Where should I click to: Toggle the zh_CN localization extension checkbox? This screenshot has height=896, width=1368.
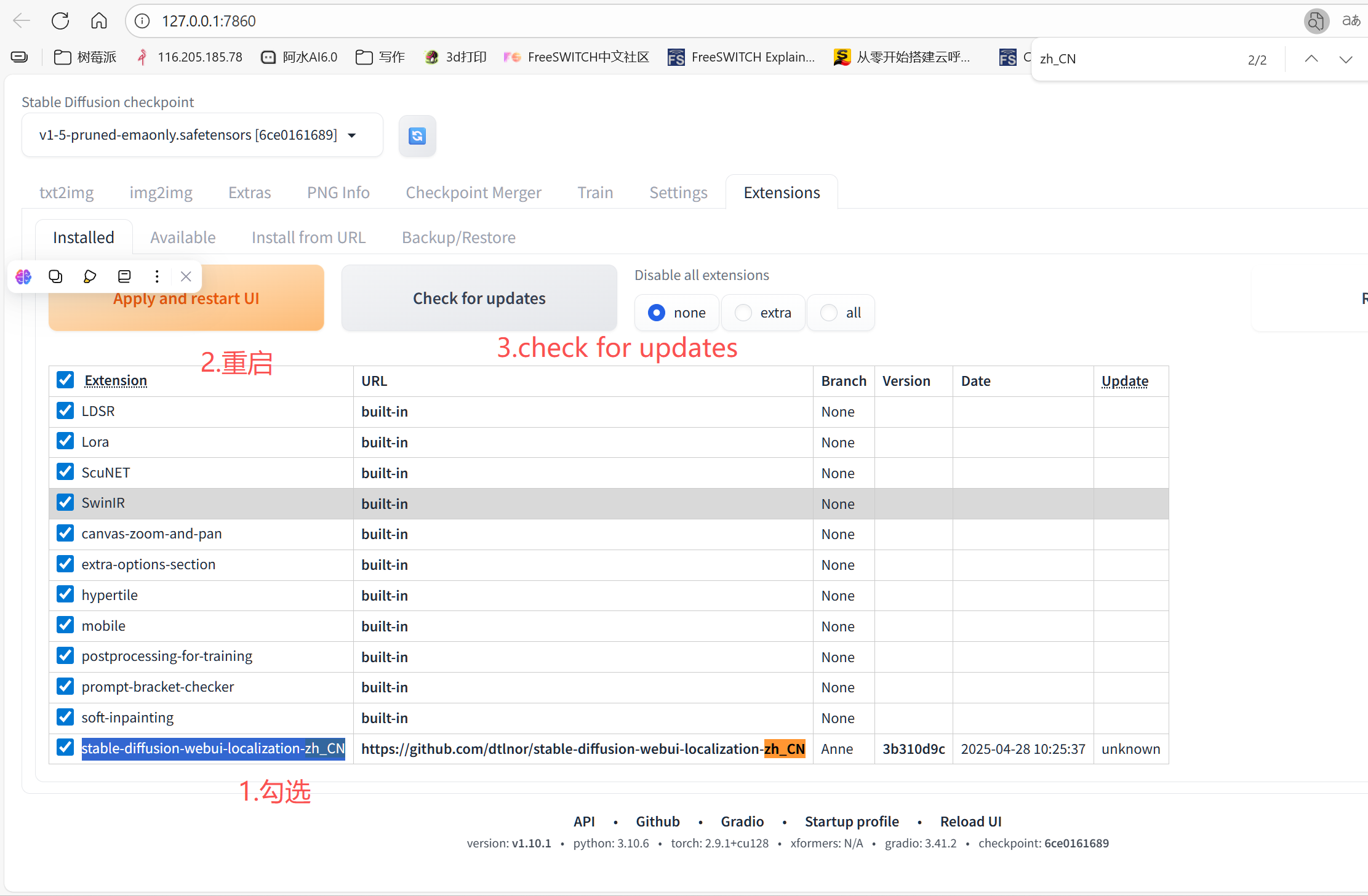click(x=65, y=748)
